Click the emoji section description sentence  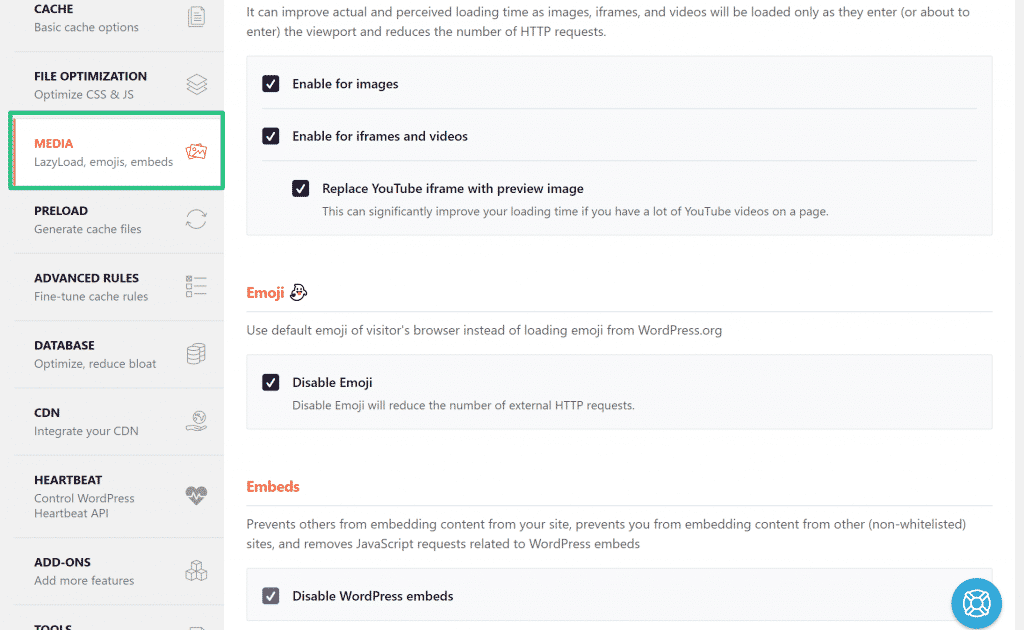(484, 330)
